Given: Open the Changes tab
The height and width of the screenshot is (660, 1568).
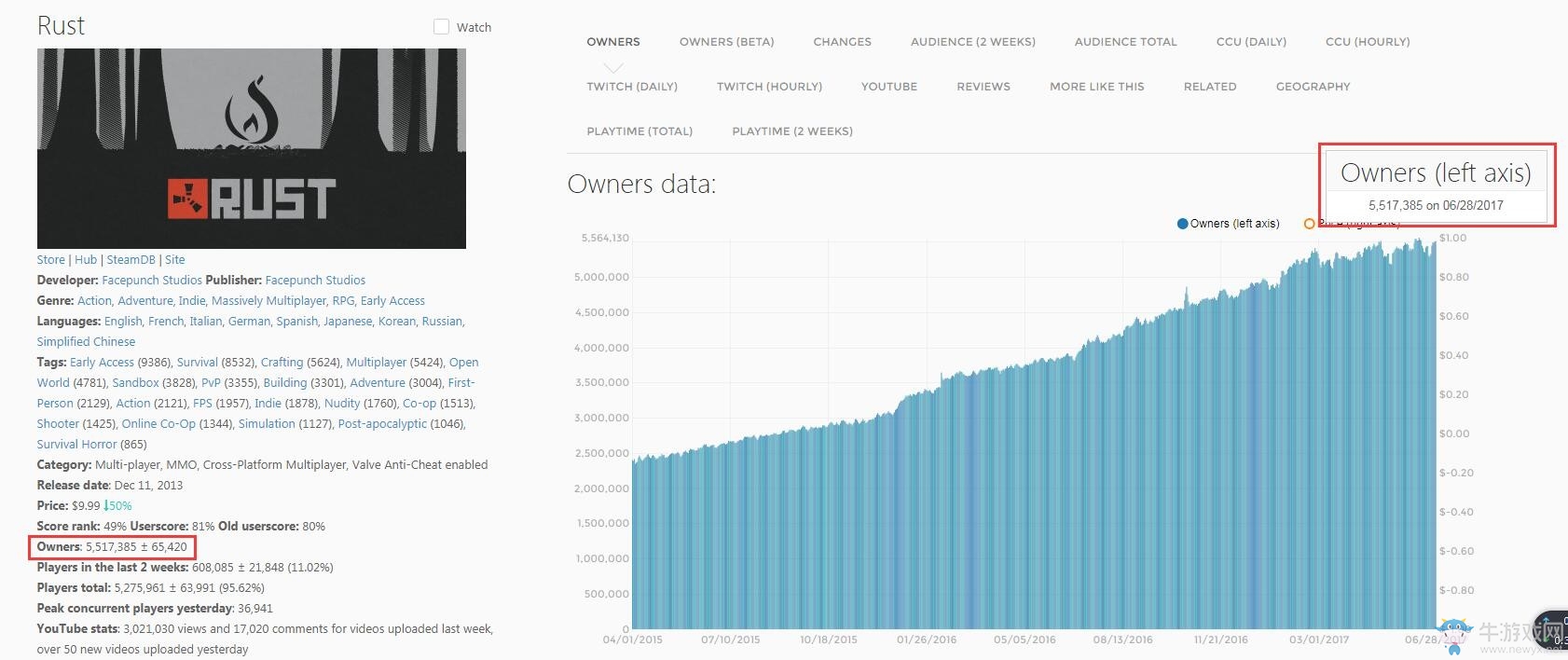Looking at the screenshot, I should tap(842, 42).
